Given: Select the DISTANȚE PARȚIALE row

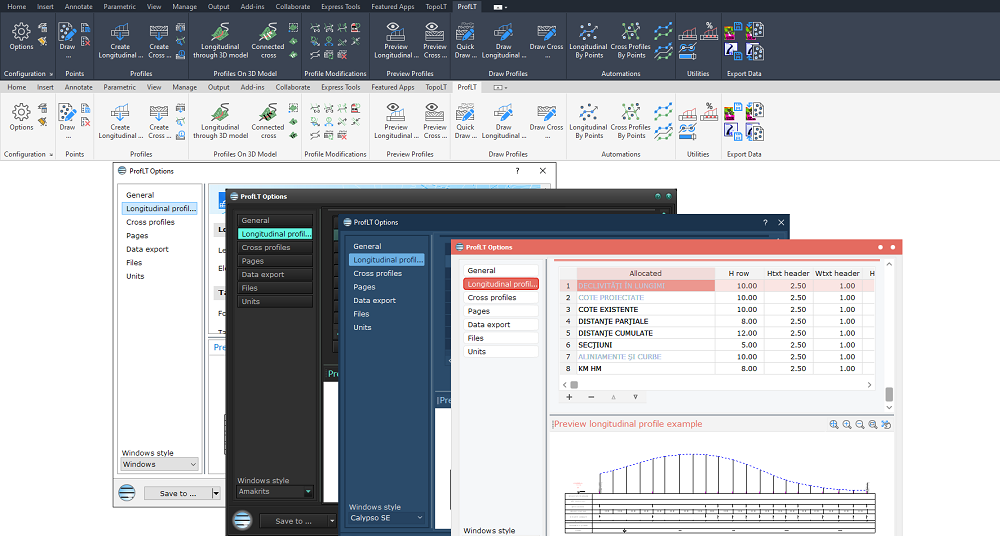Looking at the screenshot, I should [717, 322].
